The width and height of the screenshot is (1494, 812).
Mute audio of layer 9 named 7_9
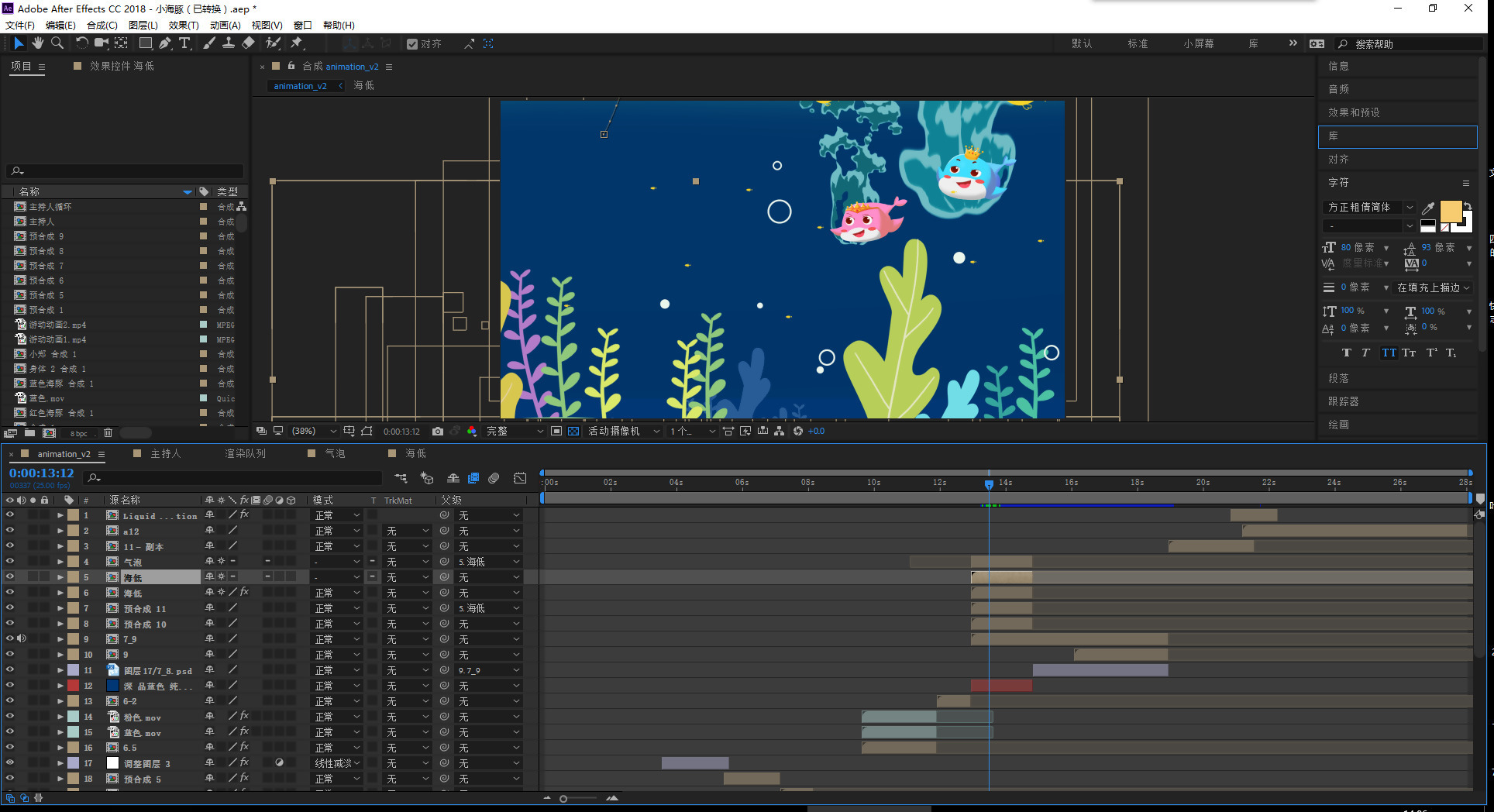pos(22,639)
